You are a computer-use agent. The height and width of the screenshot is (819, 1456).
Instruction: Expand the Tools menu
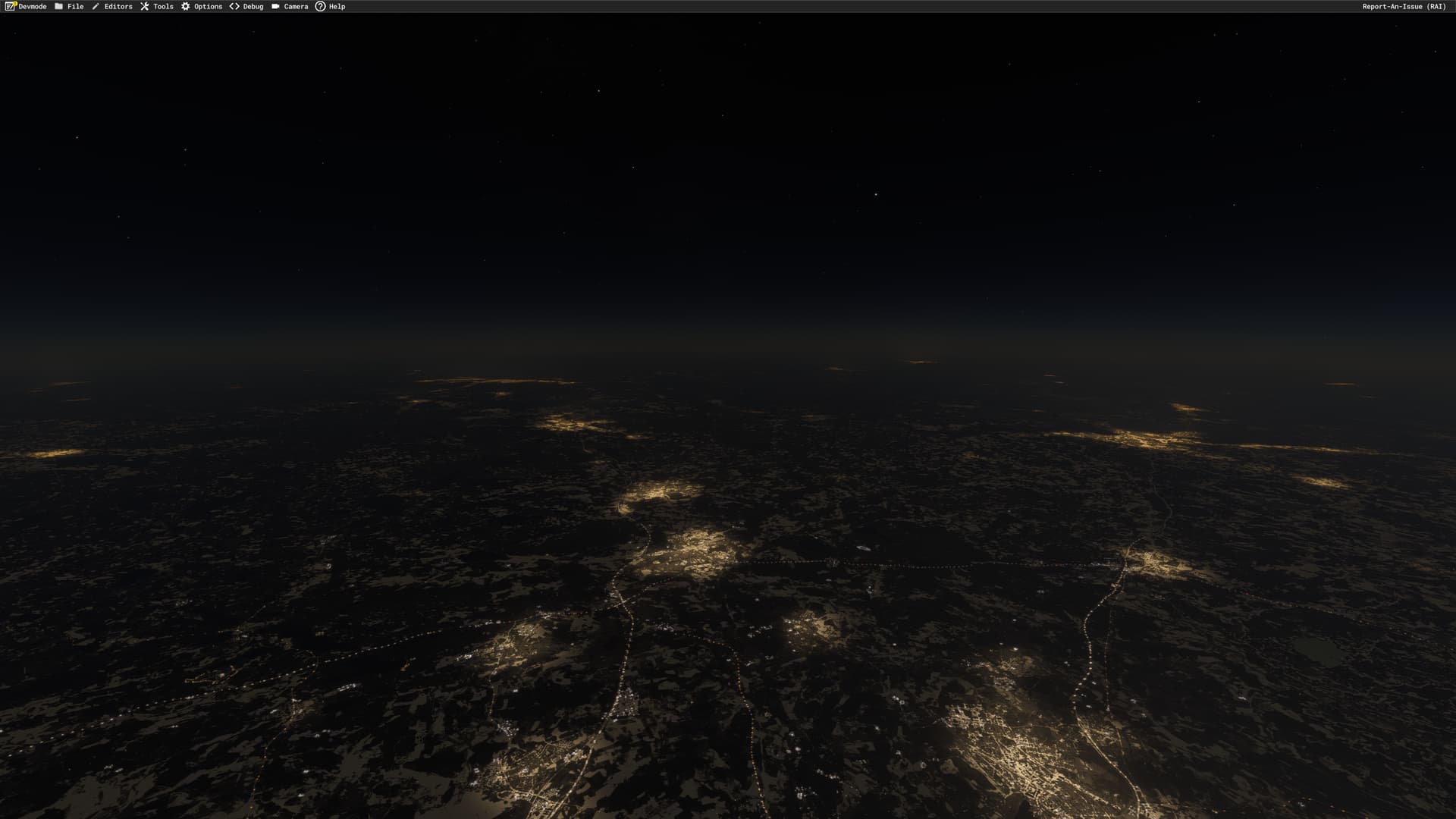pyautogui.click(x=163, y=6)
